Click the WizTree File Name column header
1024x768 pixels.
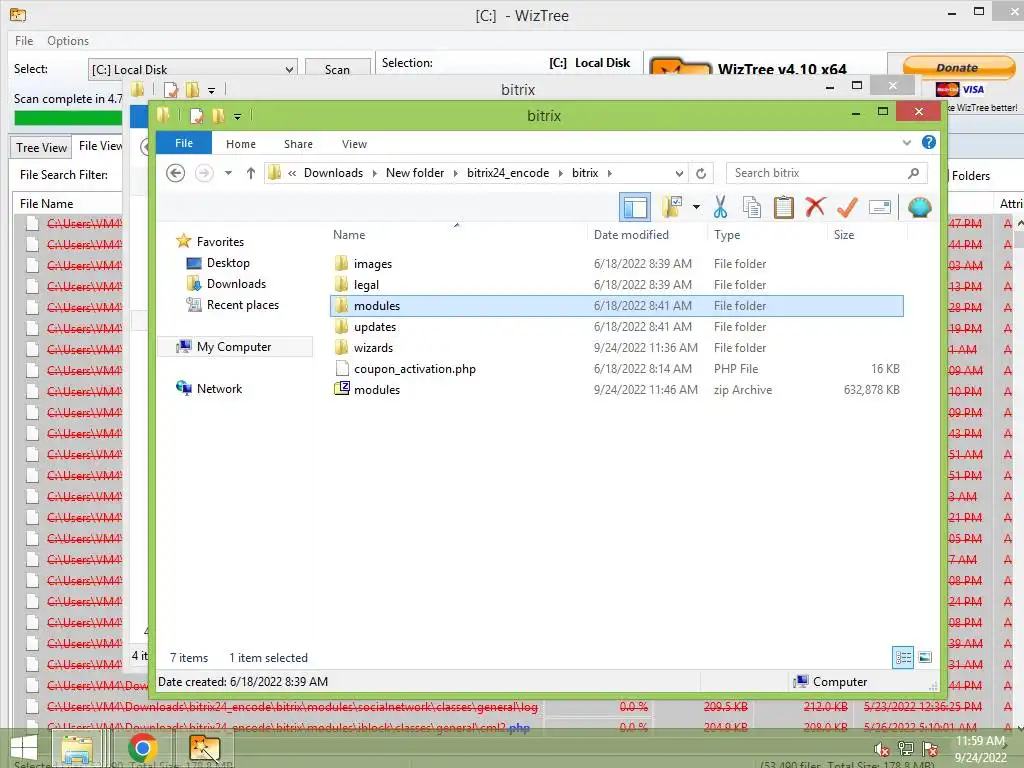(x=67, y=204)
